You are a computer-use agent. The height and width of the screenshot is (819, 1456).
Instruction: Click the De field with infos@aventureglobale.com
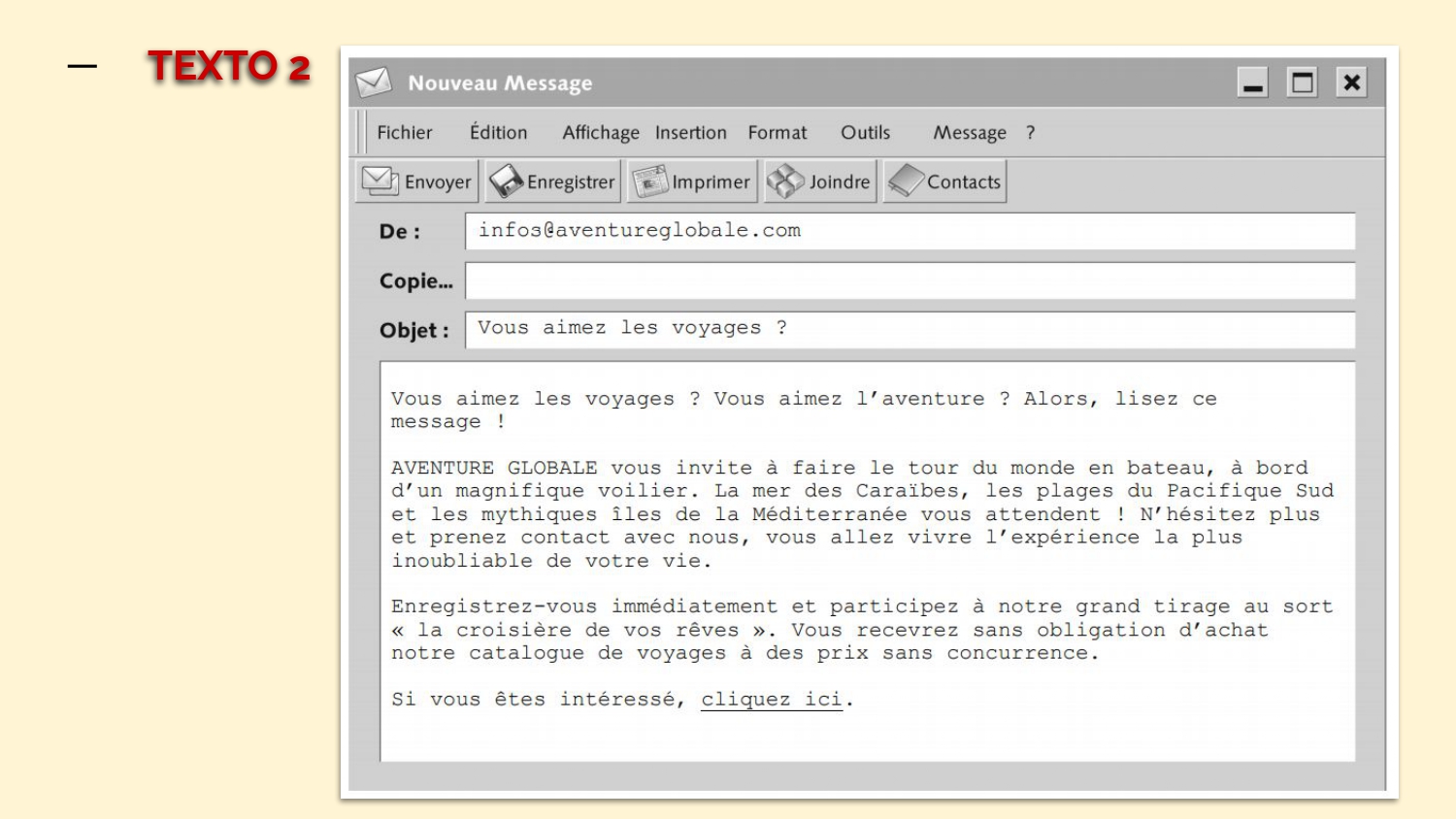coord(910,231)
